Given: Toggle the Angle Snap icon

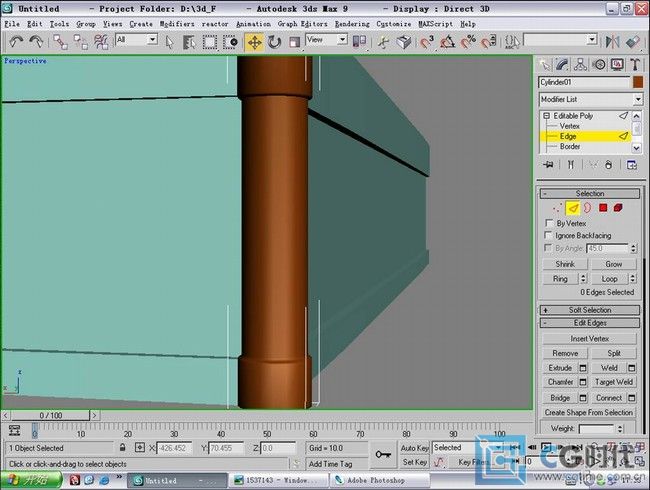Looking at the screenshot, I should [447, 42].
